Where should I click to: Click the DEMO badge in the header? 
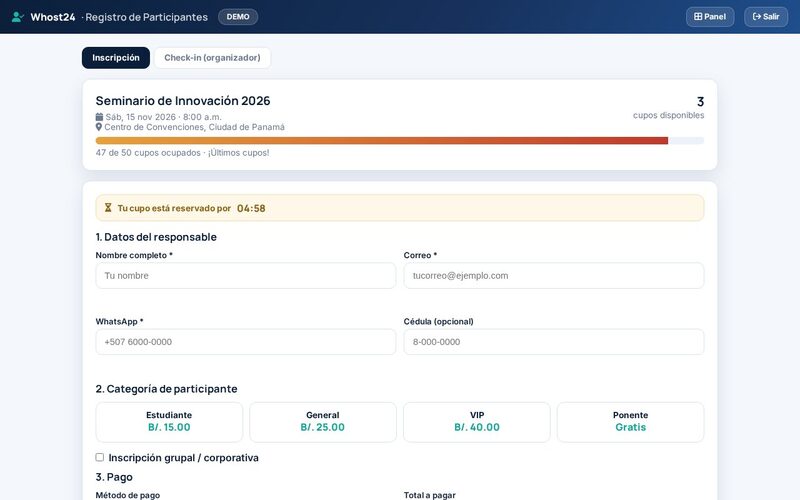238,17
